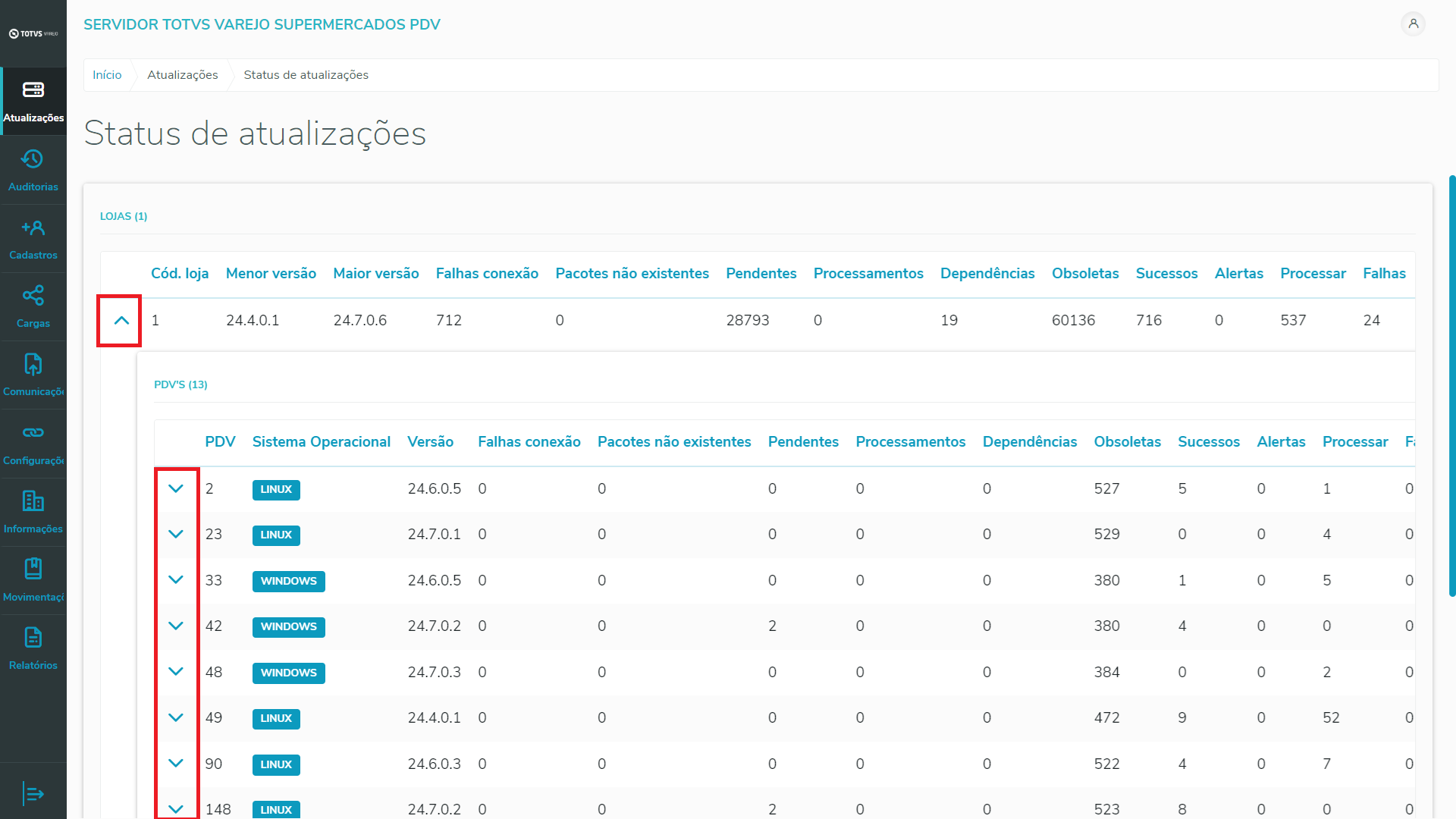
Task: Expand PDV 49 row chevron
Action: 176,718
